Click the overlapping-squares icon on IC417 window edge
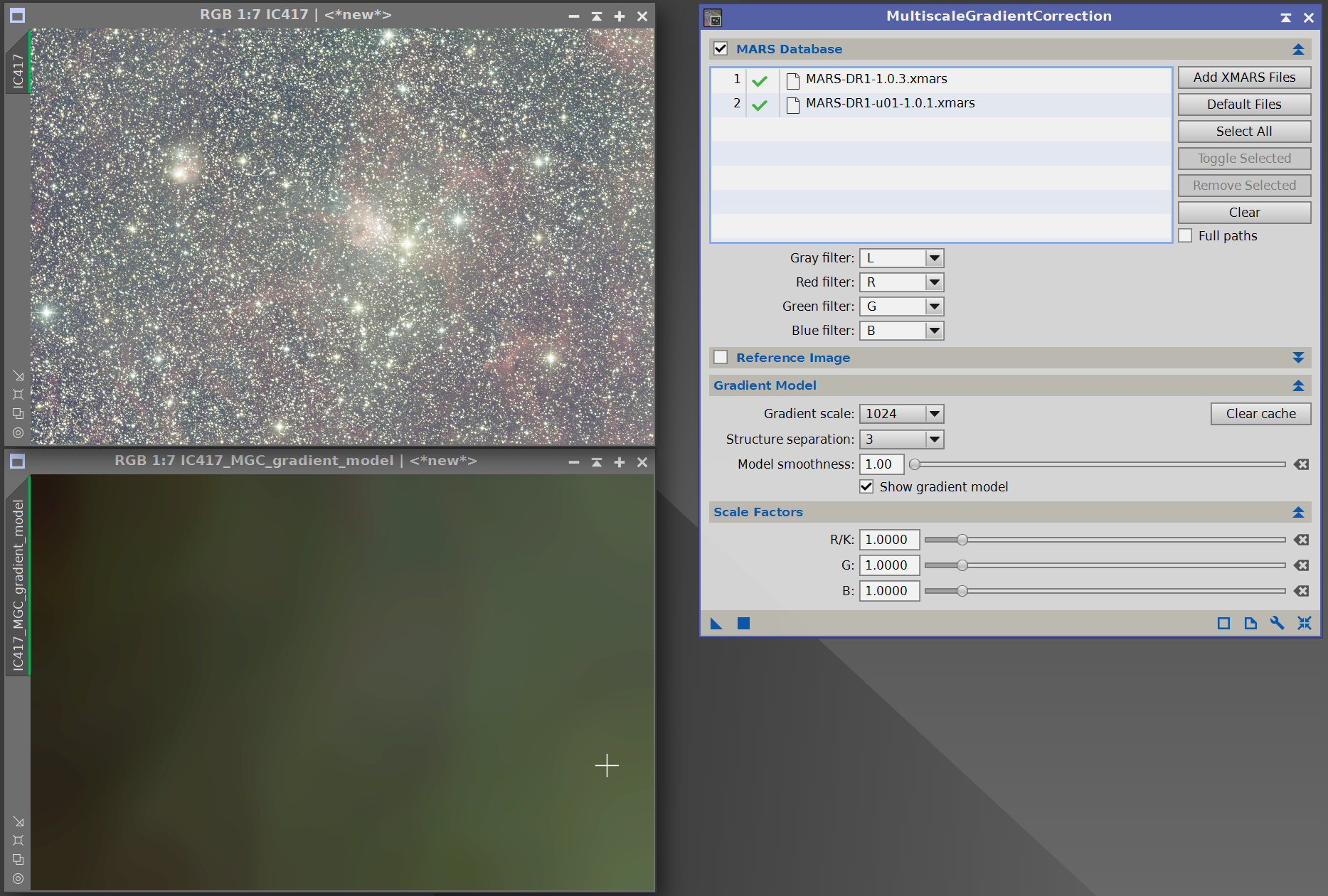 (18, 413)
